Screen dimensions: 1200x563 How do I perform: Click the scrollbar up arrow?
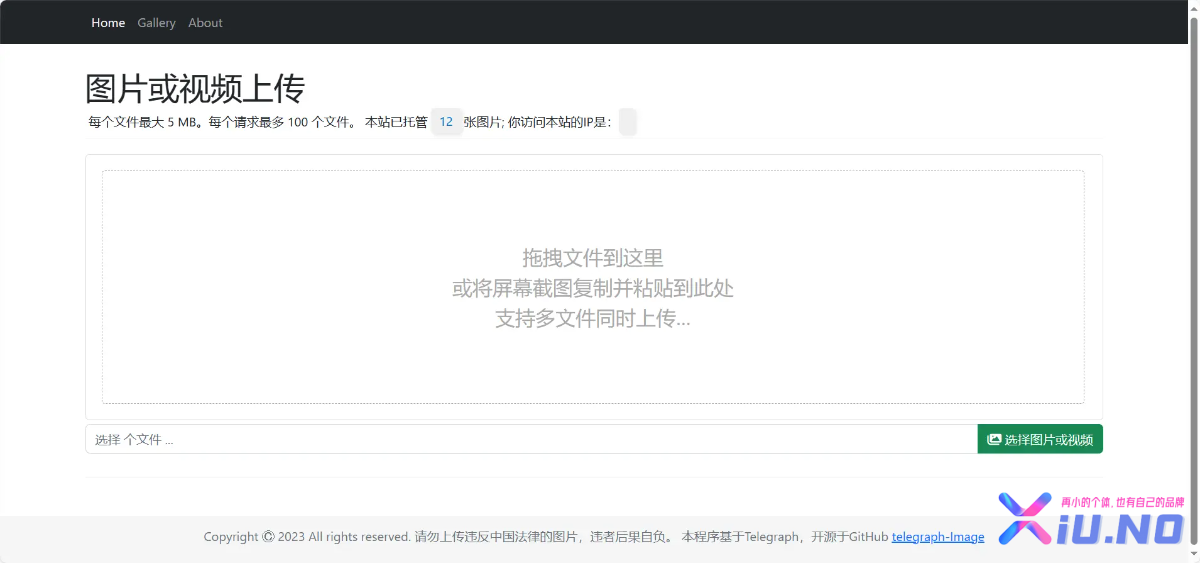(x=1193, y=8)
